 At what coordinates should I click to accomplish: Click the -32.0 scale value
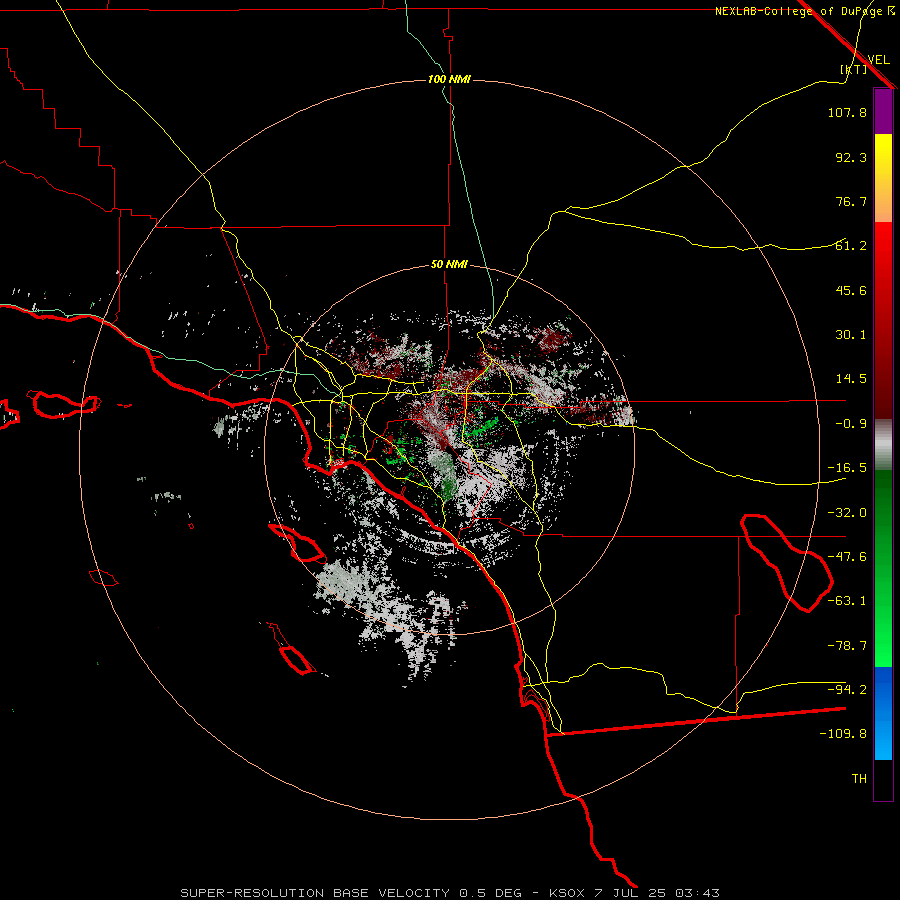point(847,513)
